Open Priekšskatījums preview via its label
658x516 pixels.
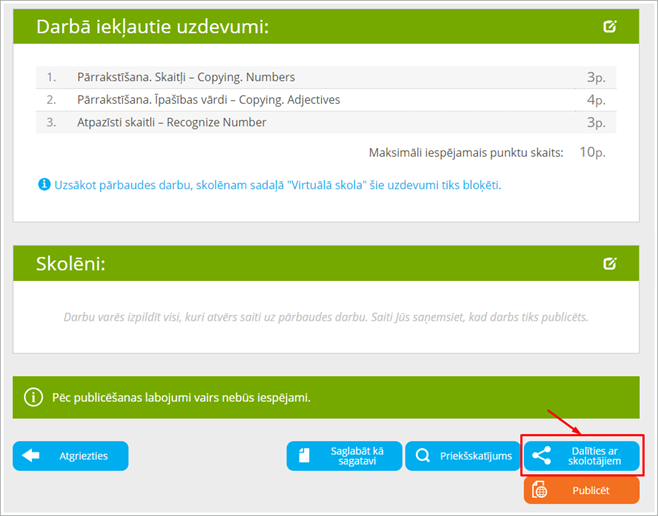tap(476, 456)
